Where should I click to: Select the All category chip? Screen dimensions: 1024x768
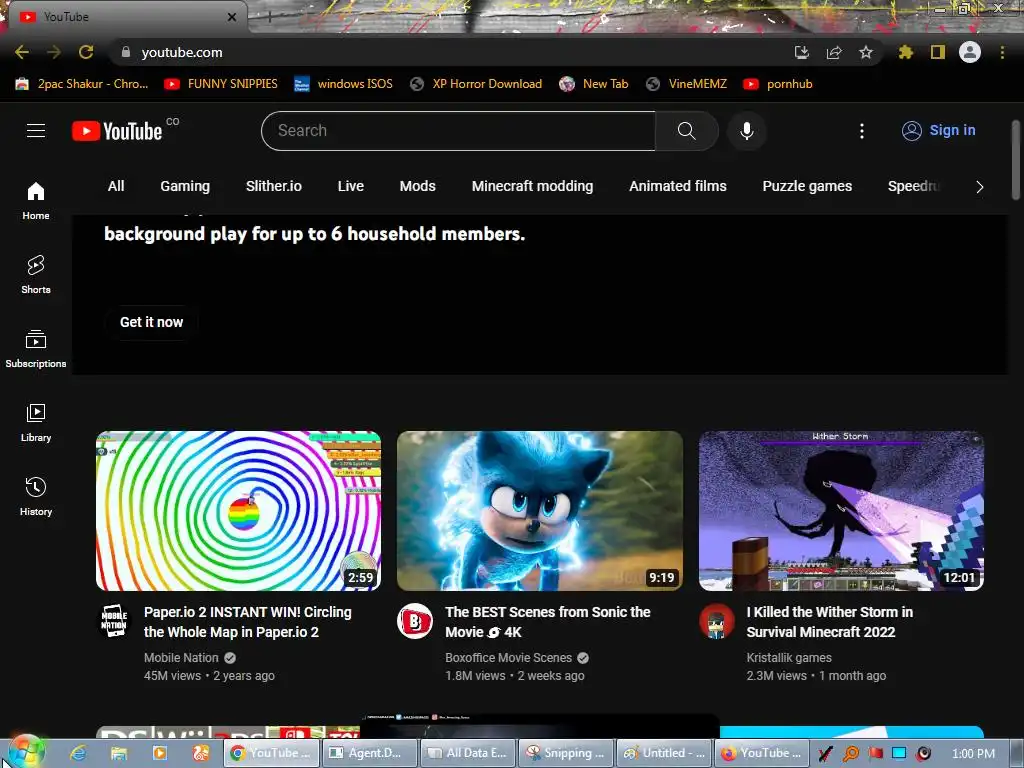point(116,187)
